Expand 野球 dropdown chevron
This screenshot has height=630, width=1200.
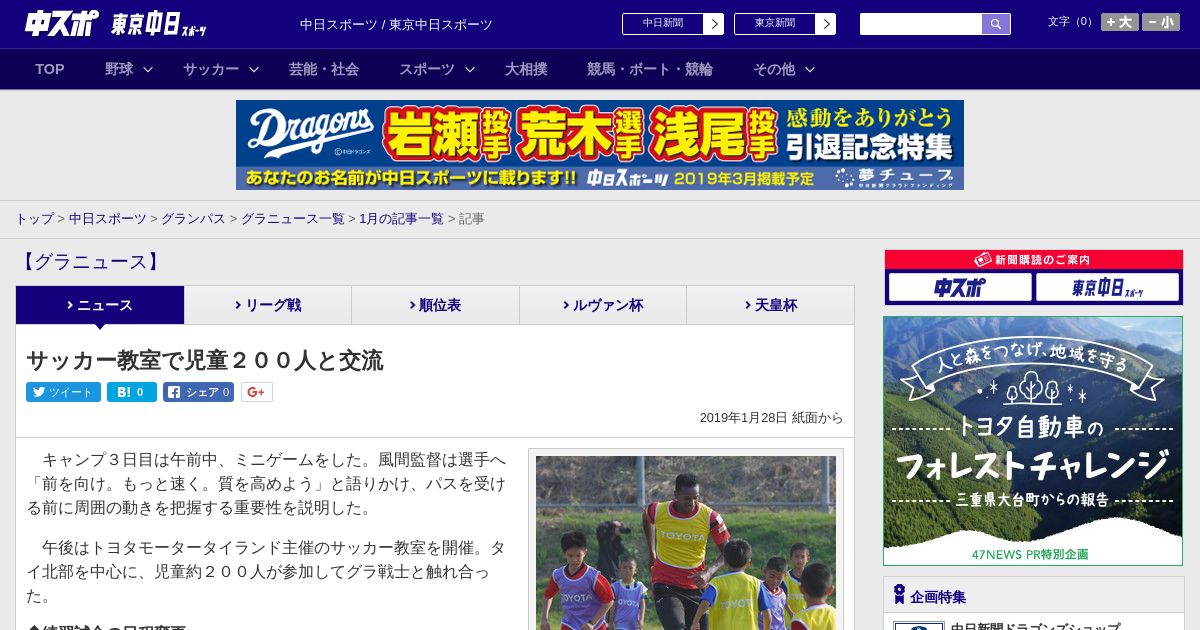pyautogui.click(x=148, y=69)
